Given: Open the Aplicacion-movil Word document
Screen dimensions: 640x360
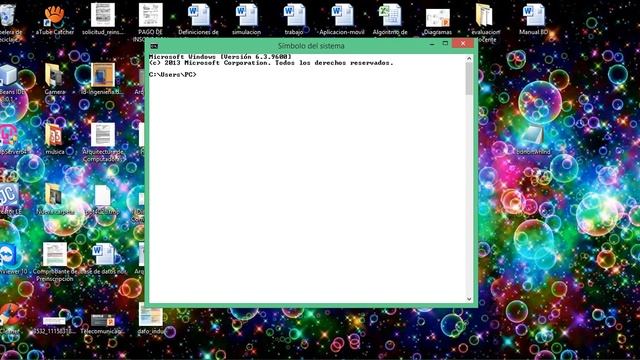Looking at the screenshot, I should (x=342, y=15).
